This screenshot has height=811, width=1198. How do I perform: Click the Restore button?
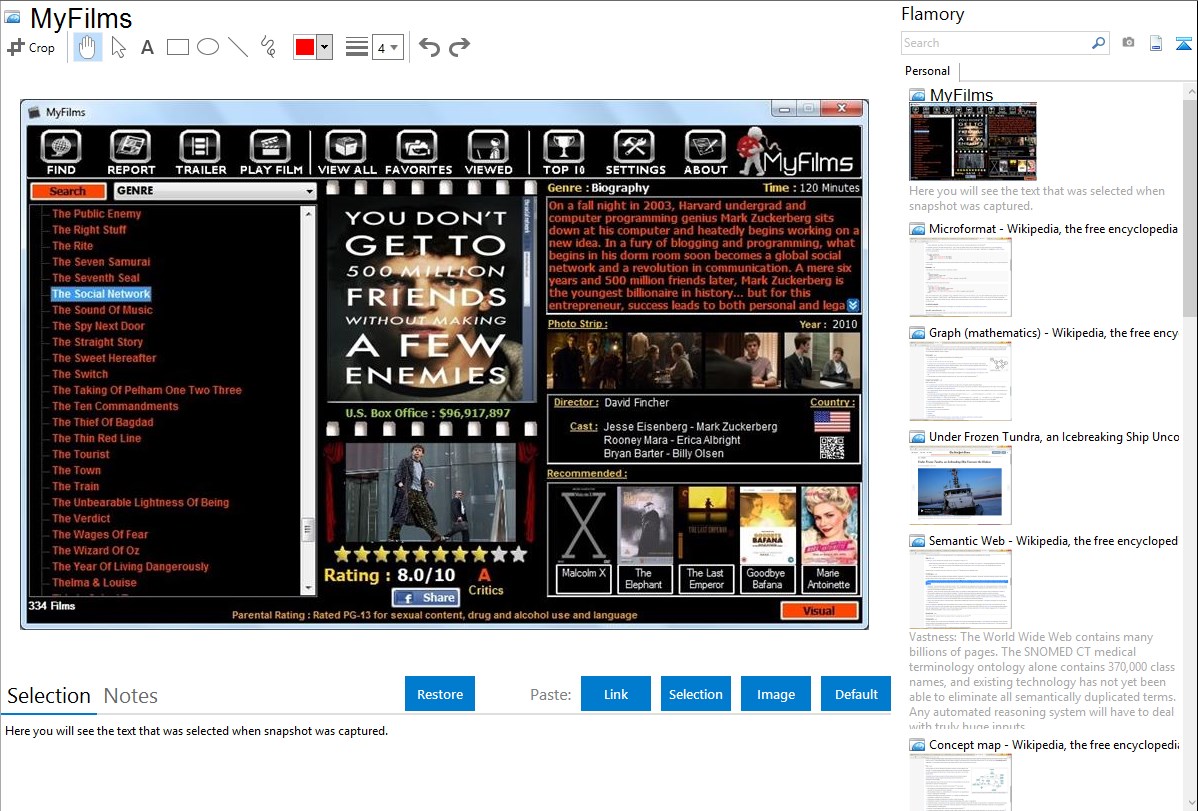(x=440, y=694)
